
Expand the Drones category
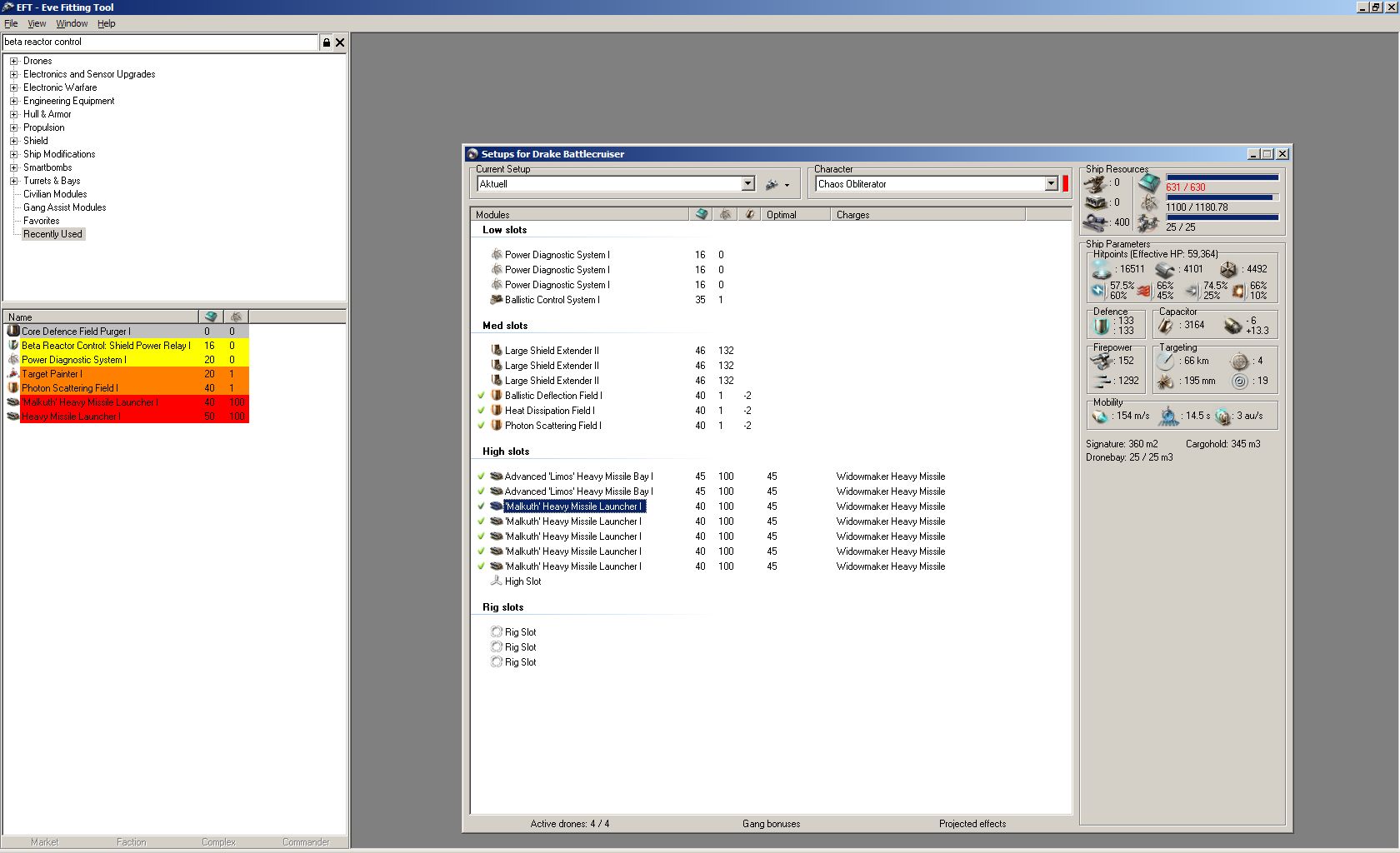(x=13, y=61)
